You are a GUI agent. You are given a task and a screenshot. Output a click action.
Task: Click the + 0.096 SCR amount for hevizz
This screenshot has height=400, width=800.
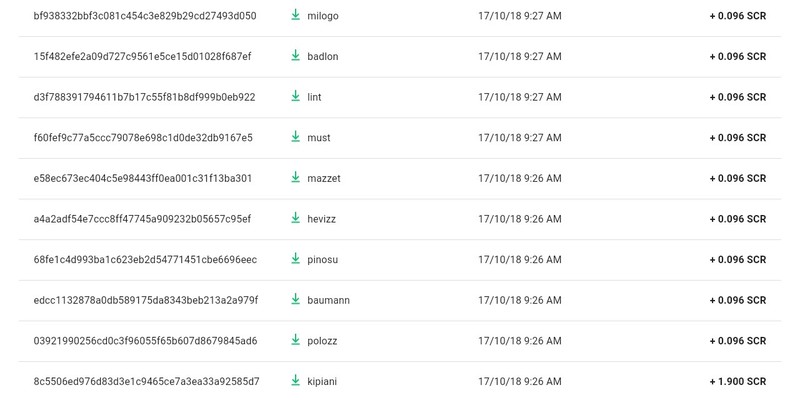738,219
